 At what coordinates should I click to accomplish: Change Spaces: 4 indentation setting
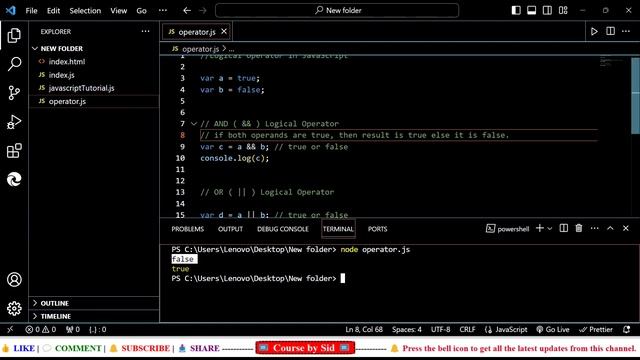pyautogui.click(x=407, y=329)
